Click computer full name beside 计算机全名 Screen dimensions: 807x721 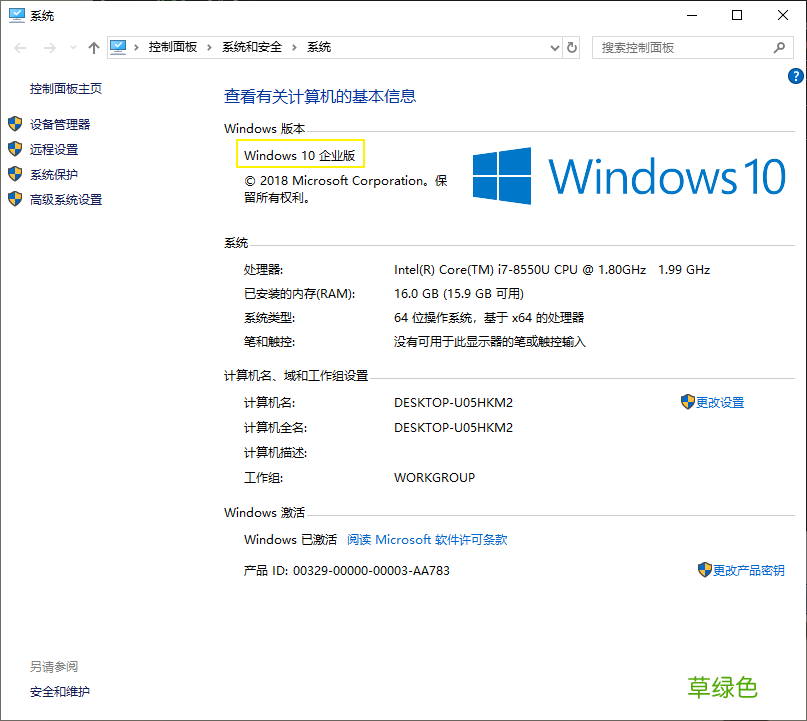coord(453,428)
